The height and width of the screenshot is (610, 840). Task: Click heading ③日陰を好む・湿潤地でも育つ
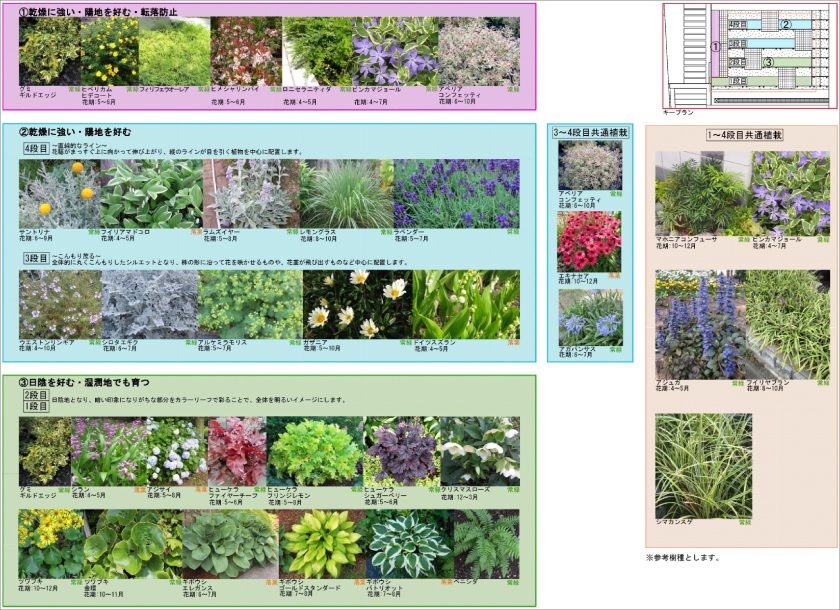point(84,382)
